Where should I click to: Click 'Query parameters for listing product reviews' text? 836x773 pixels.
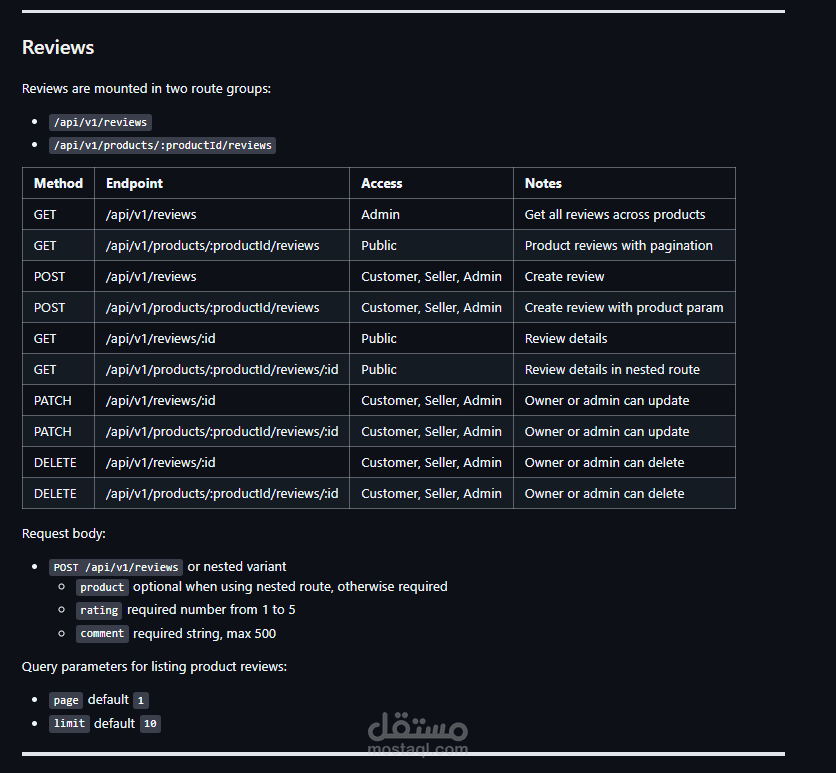154,666
